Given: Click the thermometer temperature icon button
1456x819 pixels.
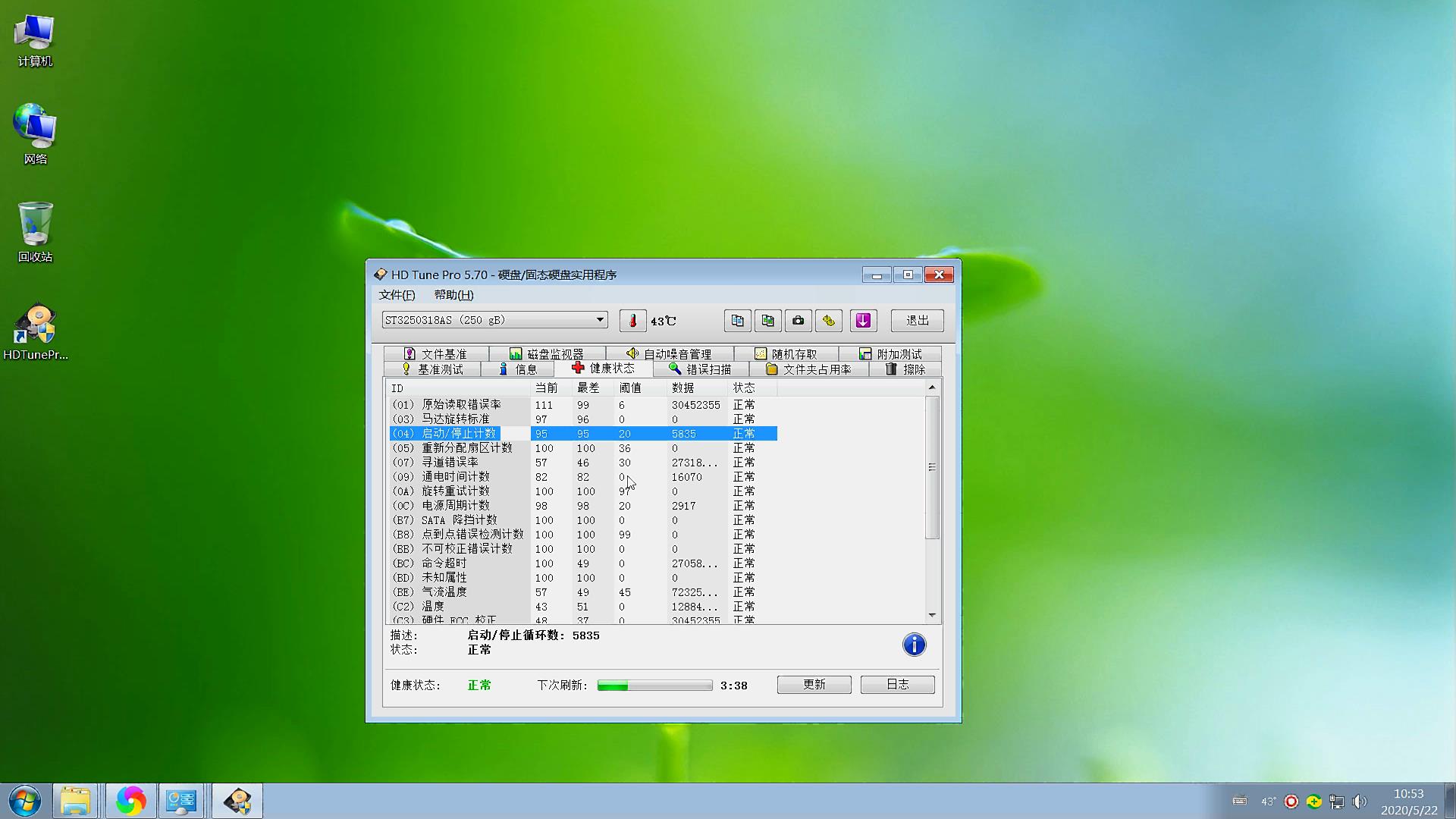Looking at the screenshot, I should point(632,321).
